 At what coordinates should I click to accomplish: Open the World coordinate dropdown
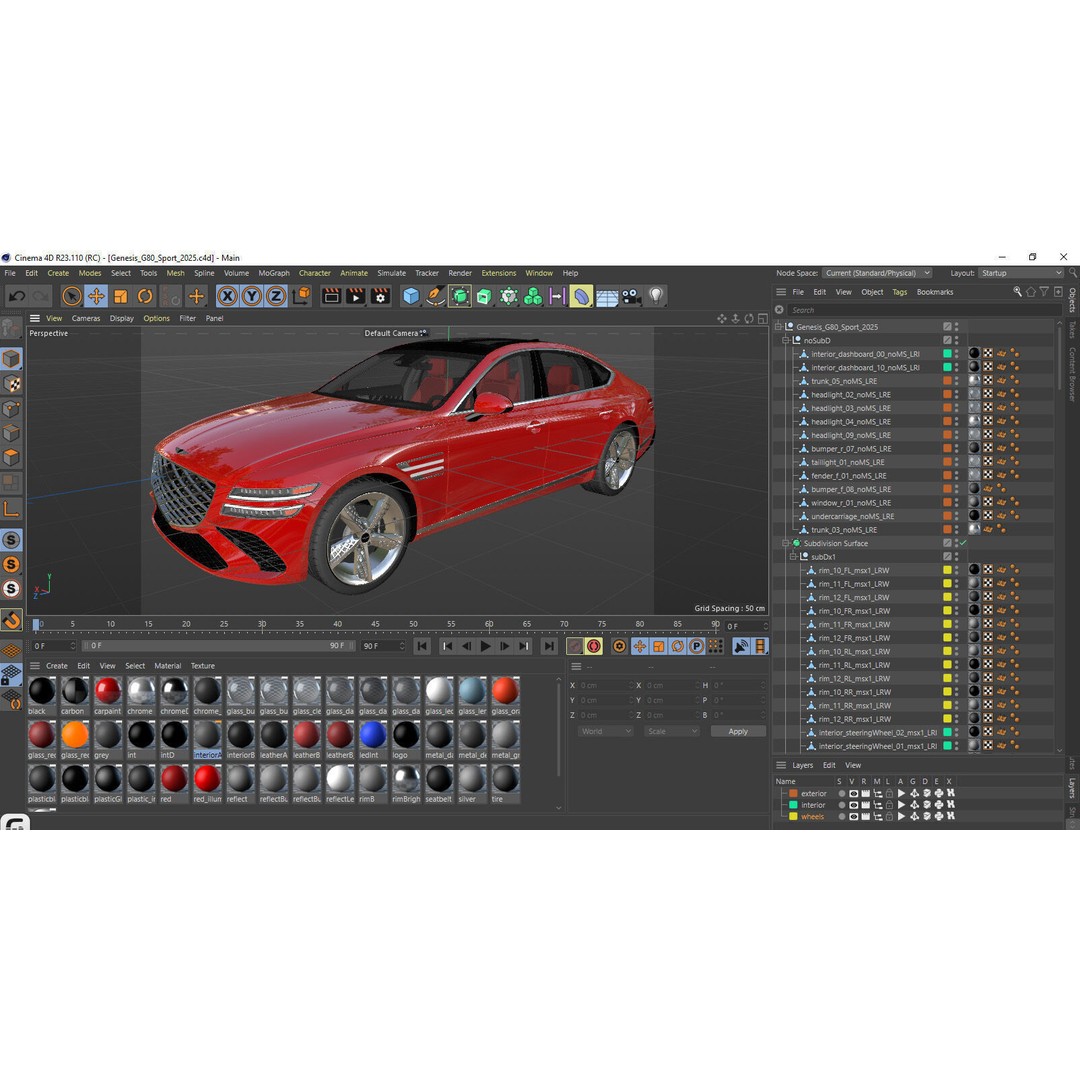[605, 731]
